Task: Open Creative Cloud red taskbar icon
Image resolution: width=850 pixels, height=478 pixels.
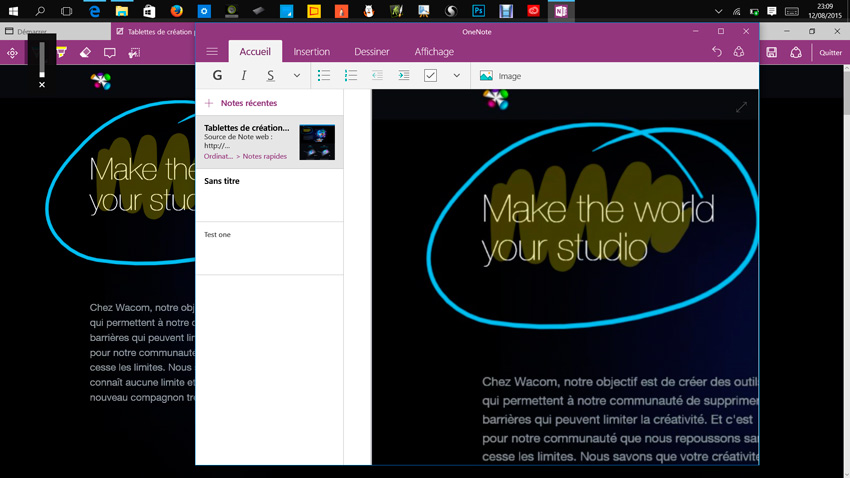Action: point(533,11)
